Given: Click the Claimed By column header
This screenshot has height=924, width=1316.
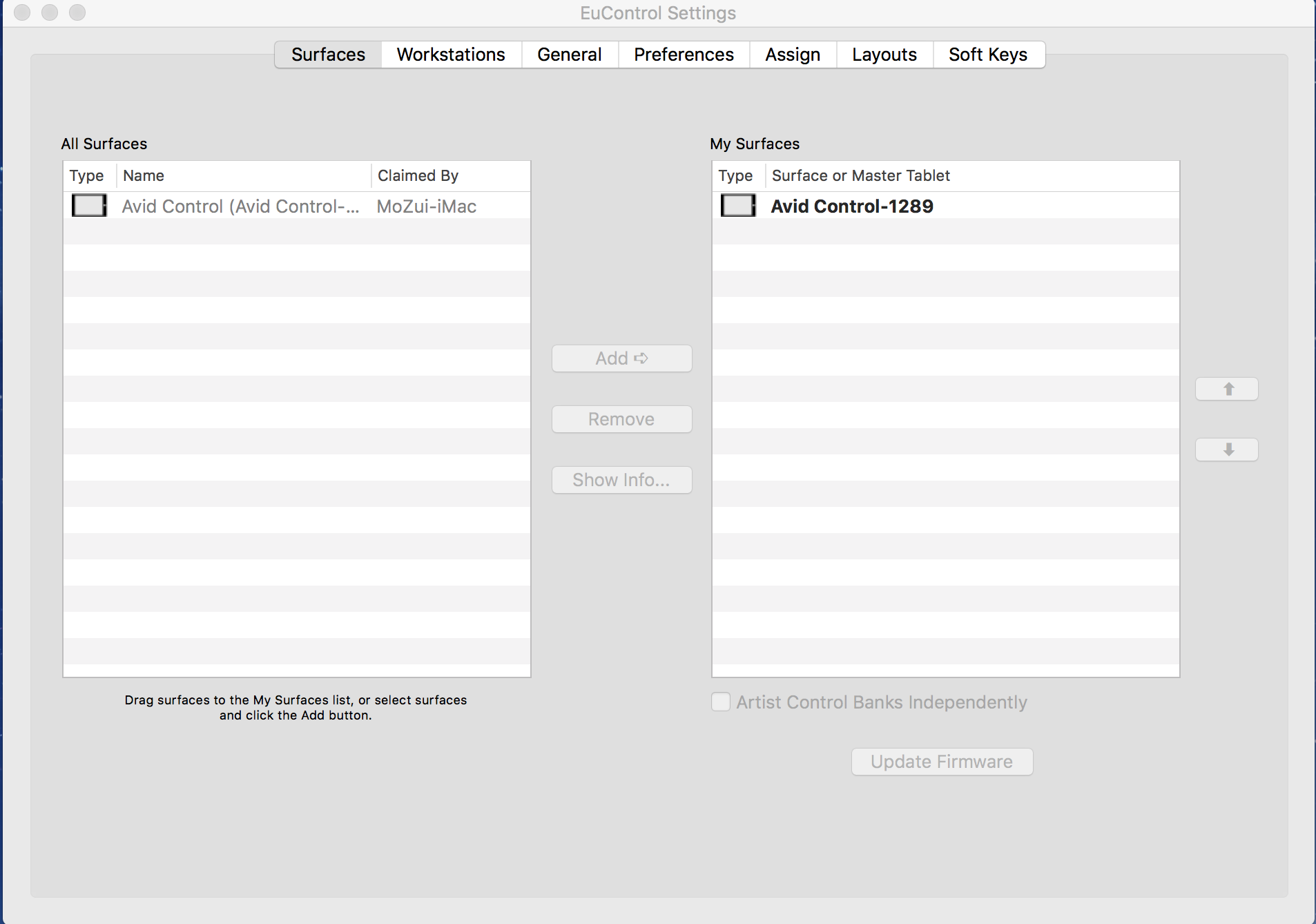Looking at the screenshot, I should pos(451,175).
